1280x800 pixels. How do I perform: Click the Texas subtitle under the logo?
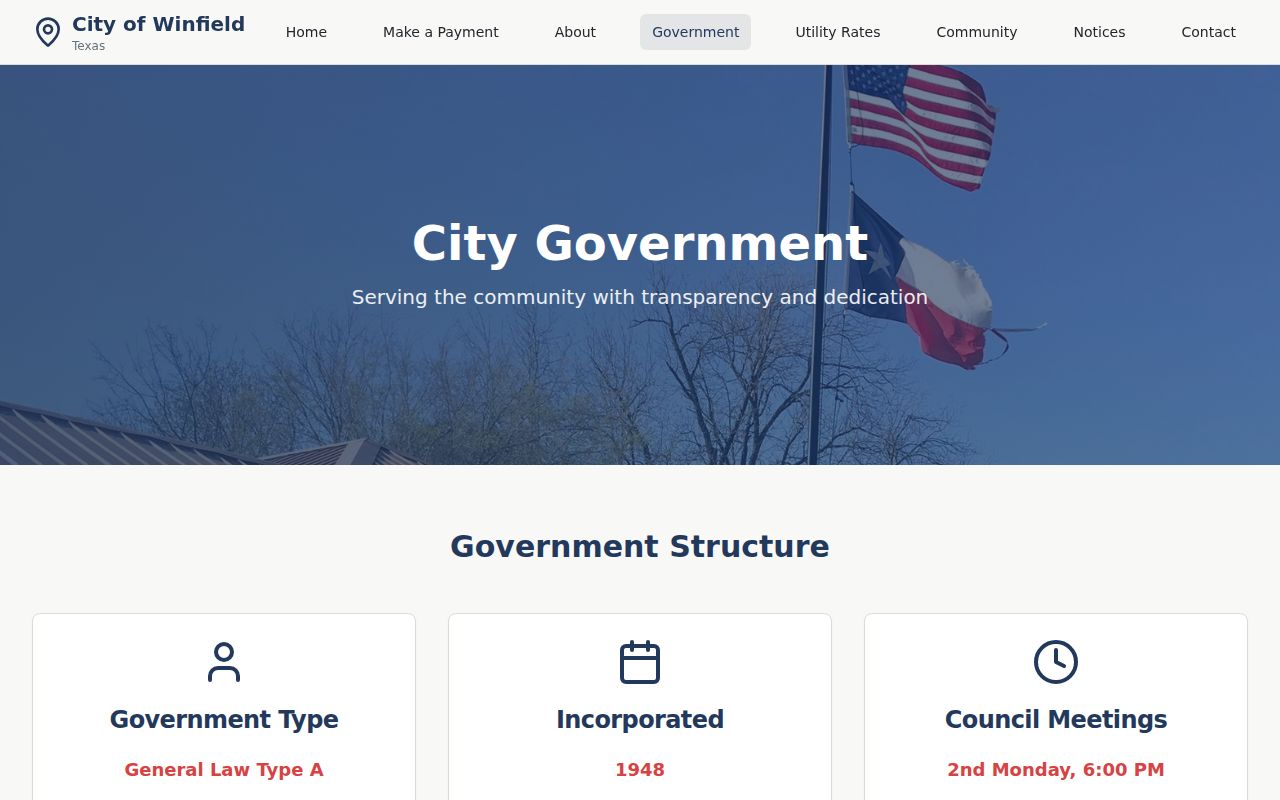coord(88,46)
